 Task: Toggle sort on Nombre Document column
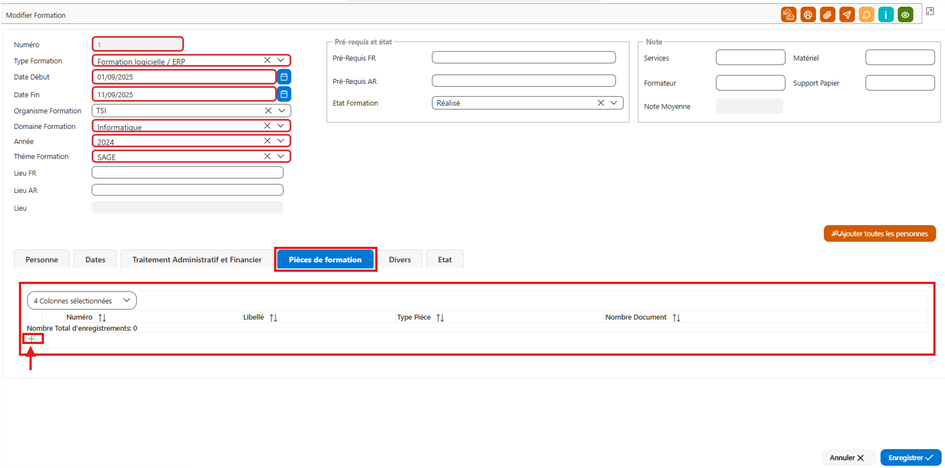676,317
